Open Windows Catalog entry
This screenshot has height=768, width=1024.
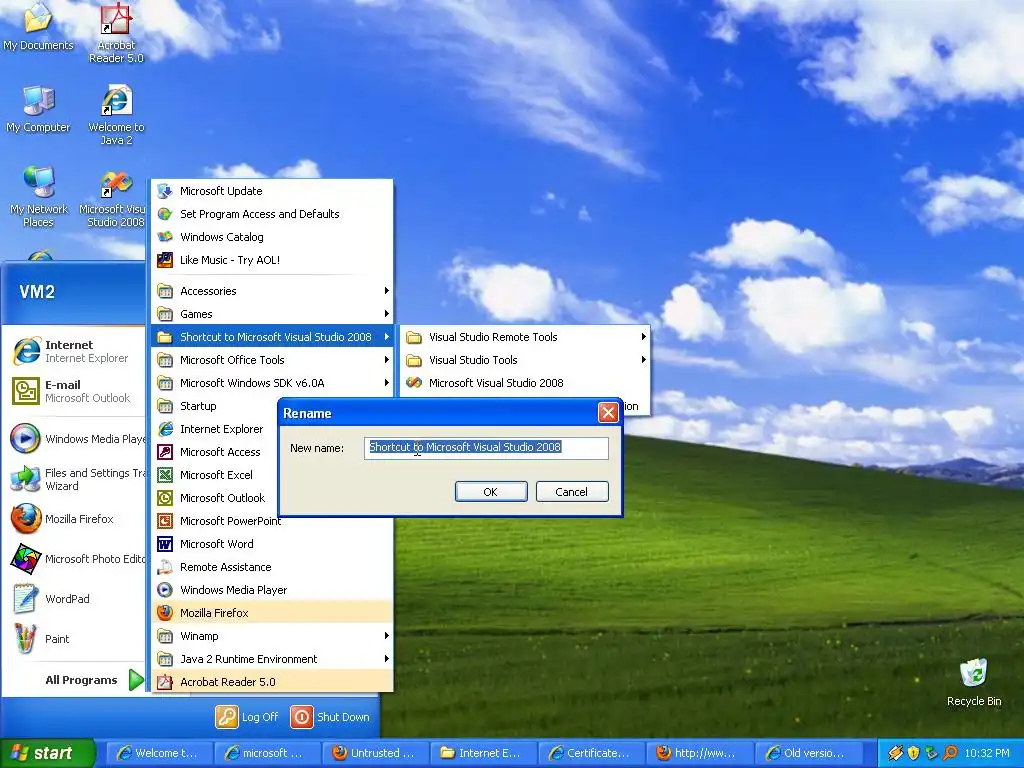(272, 237)
